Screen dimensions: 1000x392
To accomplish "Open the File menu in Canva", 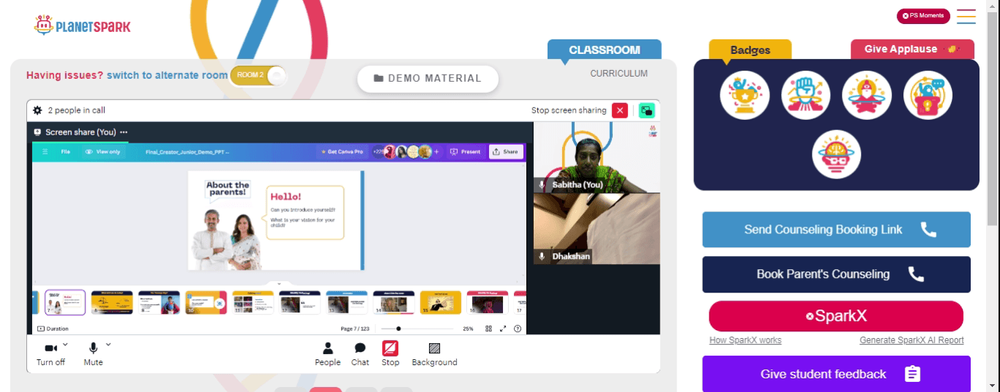I will 66,152.
